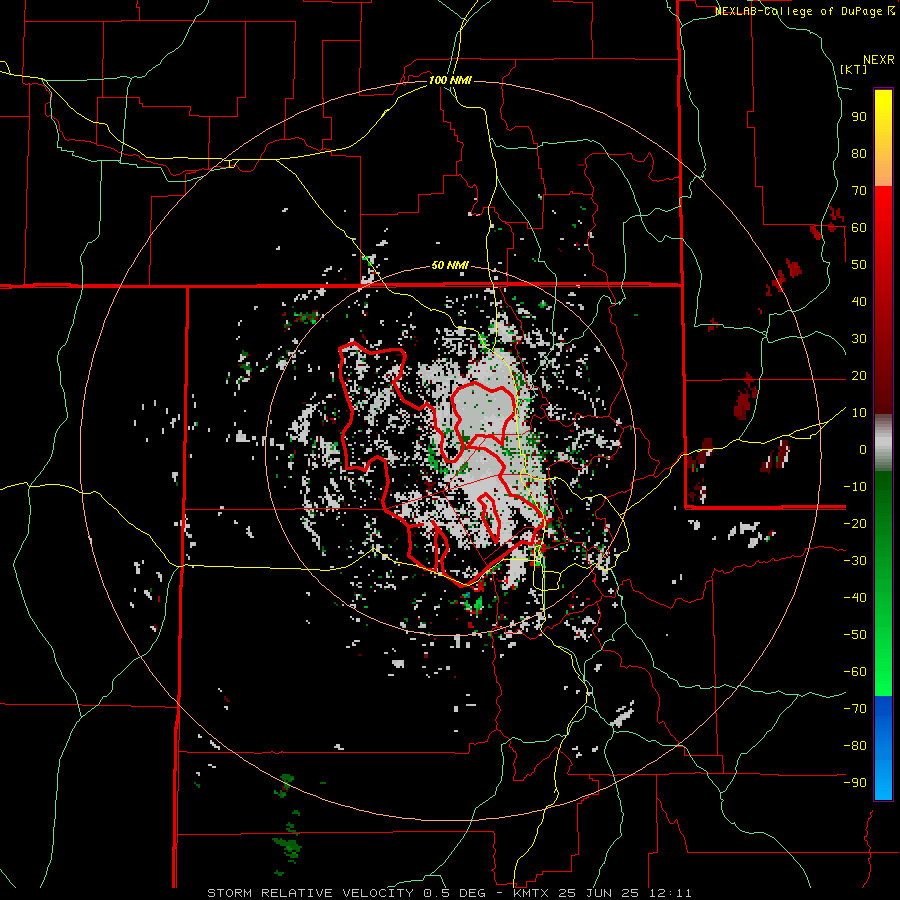Click the -20 scale value
Screen dimensions: 900x900
[856, 524]
